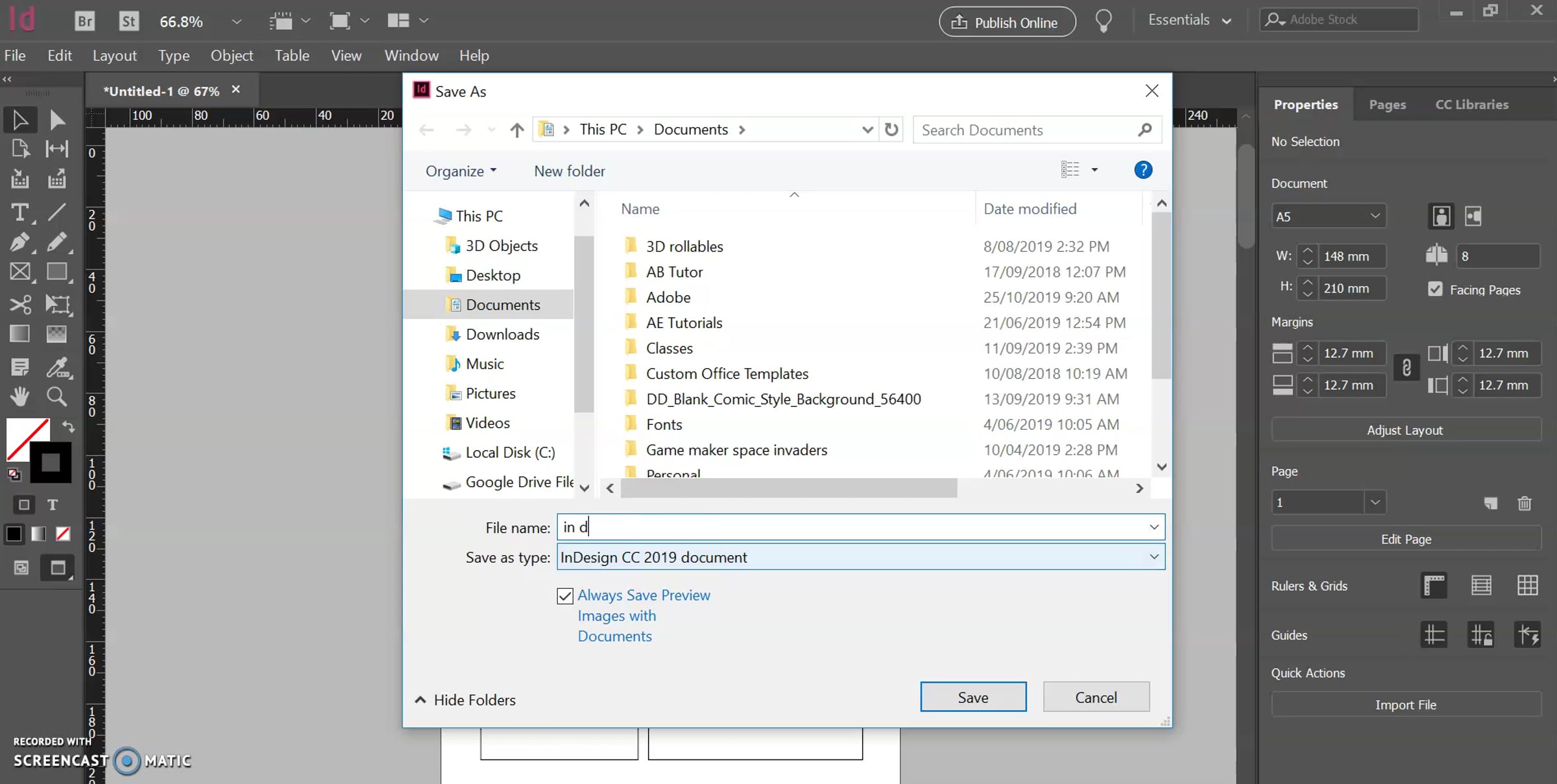Open the Object menu
The image size is (1557, 784).
point(232,56)
